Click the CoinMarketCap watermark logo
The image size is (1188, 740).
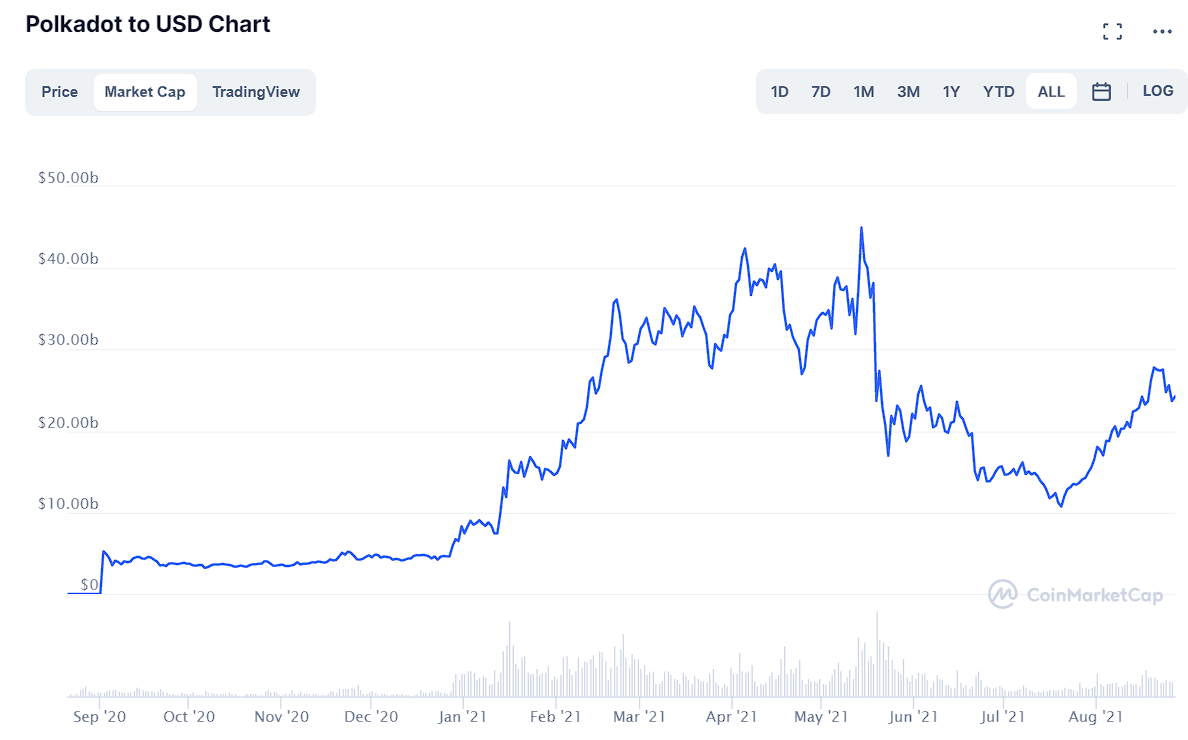pyautogui.click(x=1075, y=594)
